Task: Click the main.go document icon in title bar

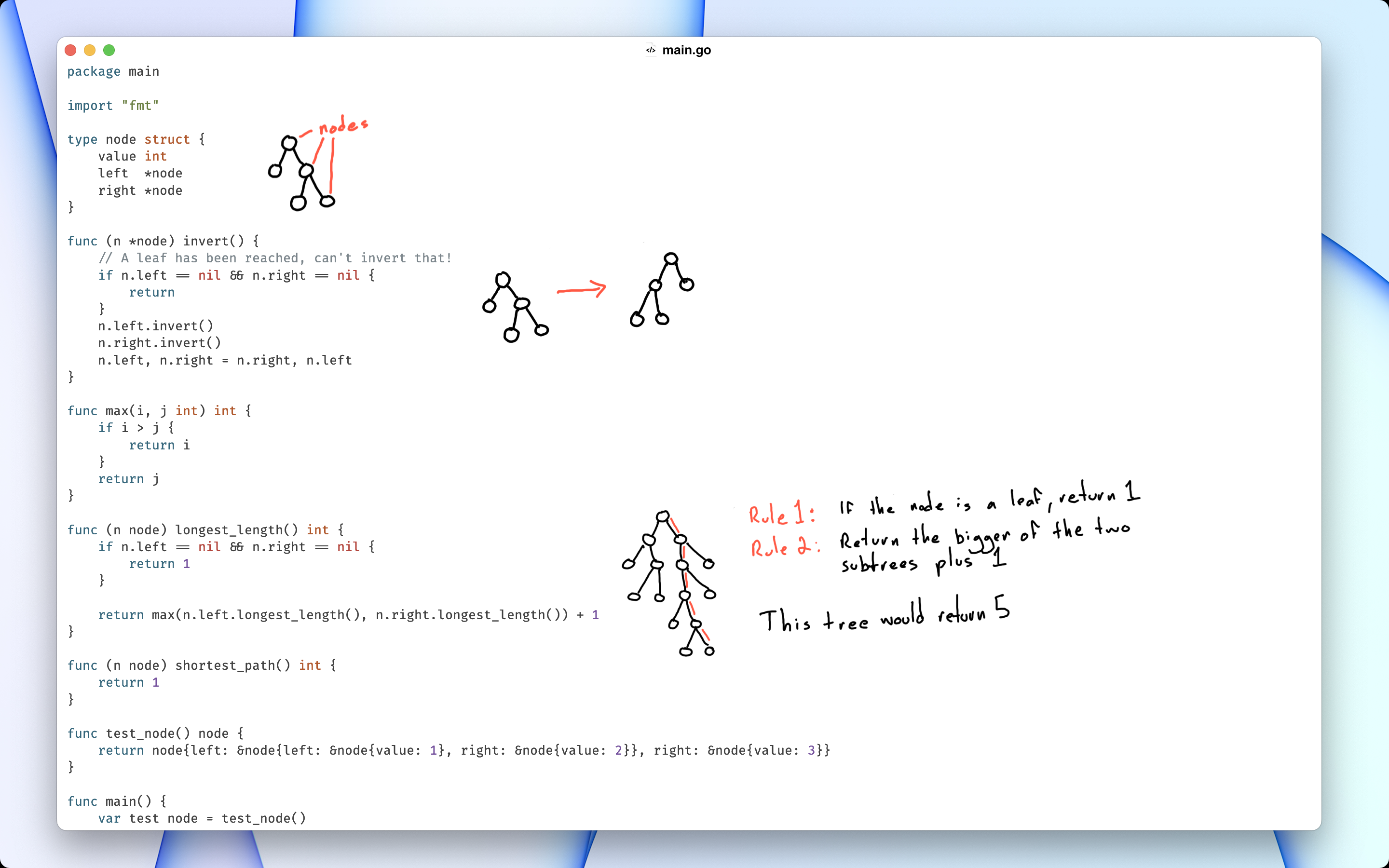Action: 650,50
